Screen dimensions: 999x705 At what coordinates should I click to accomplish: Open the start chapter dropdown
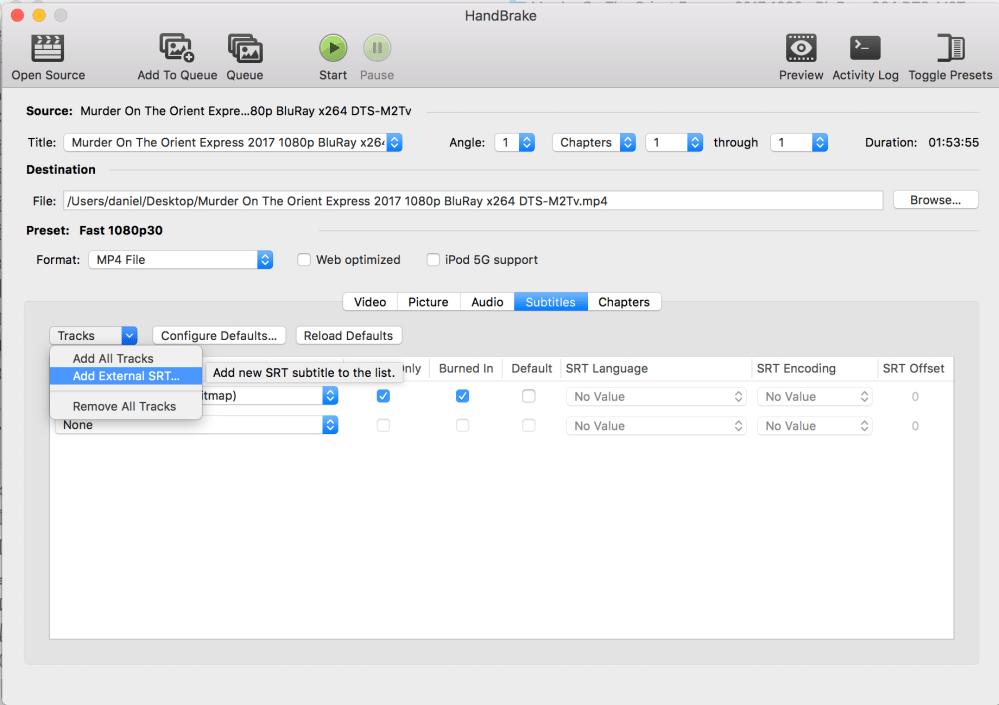pos(674,143)
